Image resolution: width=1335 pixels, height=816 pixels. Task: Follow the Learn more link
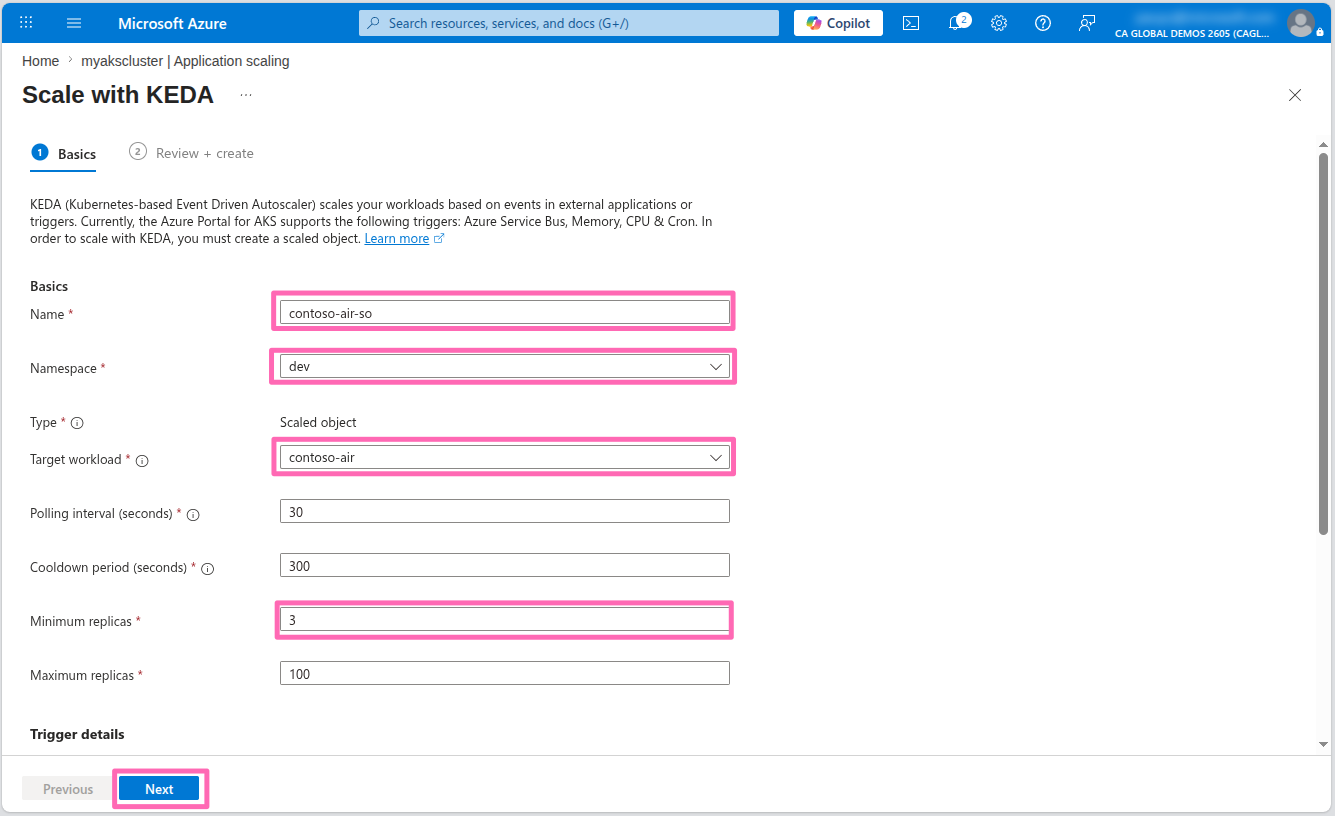(x=397, y=239)
